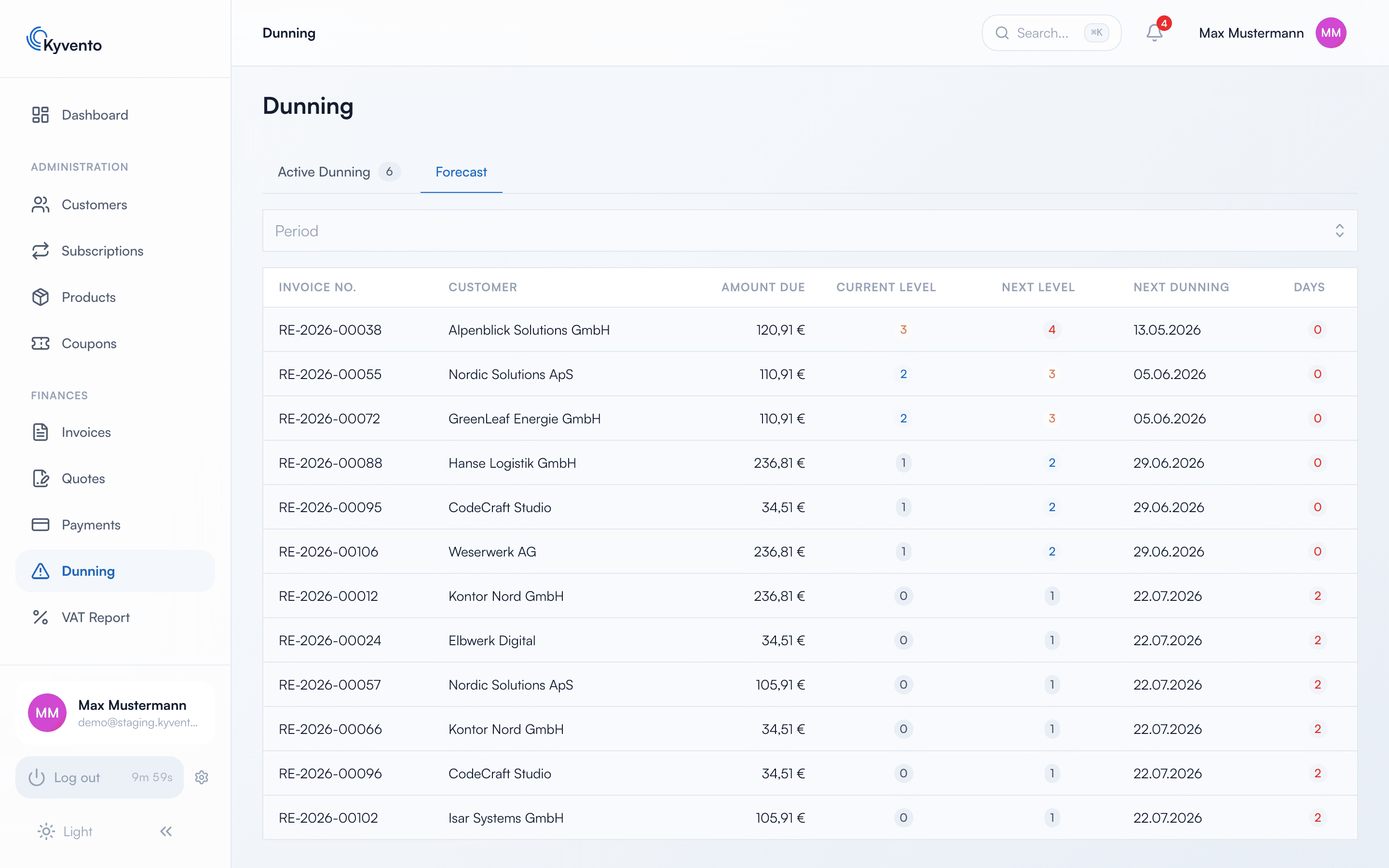Image resolution: width=1389 pixels, height=868 pixels.
Task: Click the Kyvento logo
Action: (64, 40)
